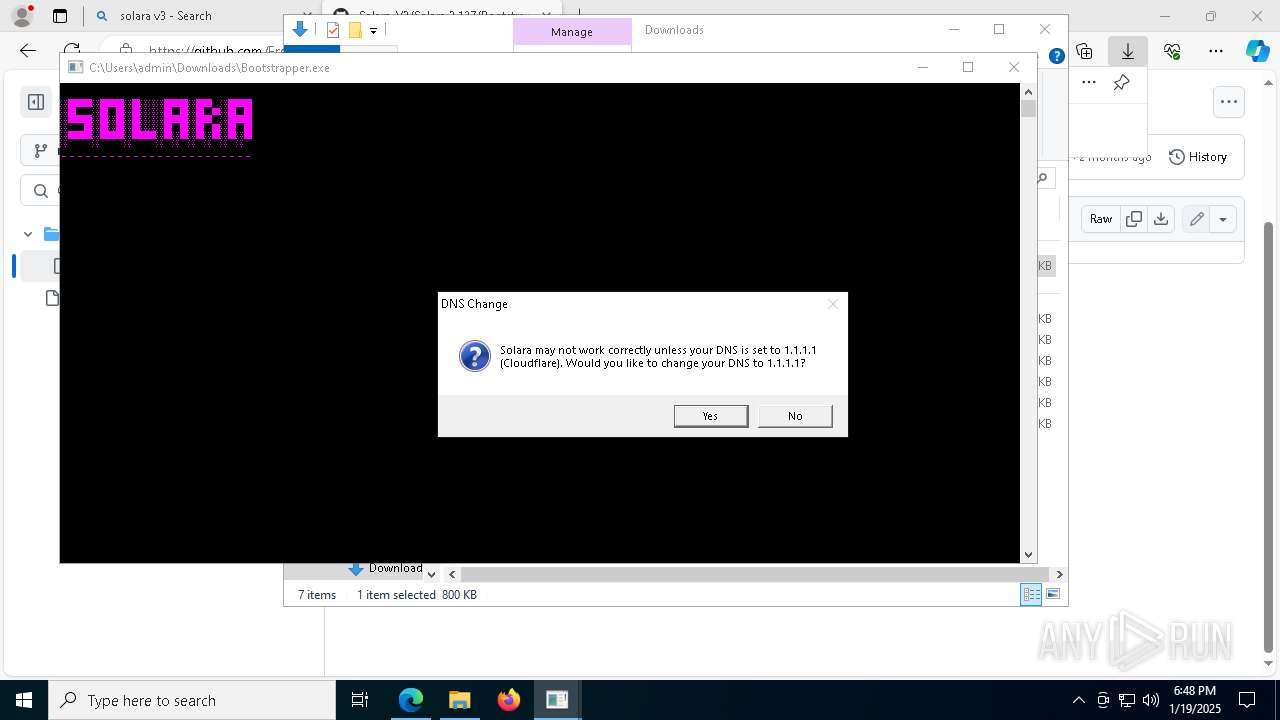
Task: Open more options in Downloads flyout
Action: click(x=1089, y=83)
